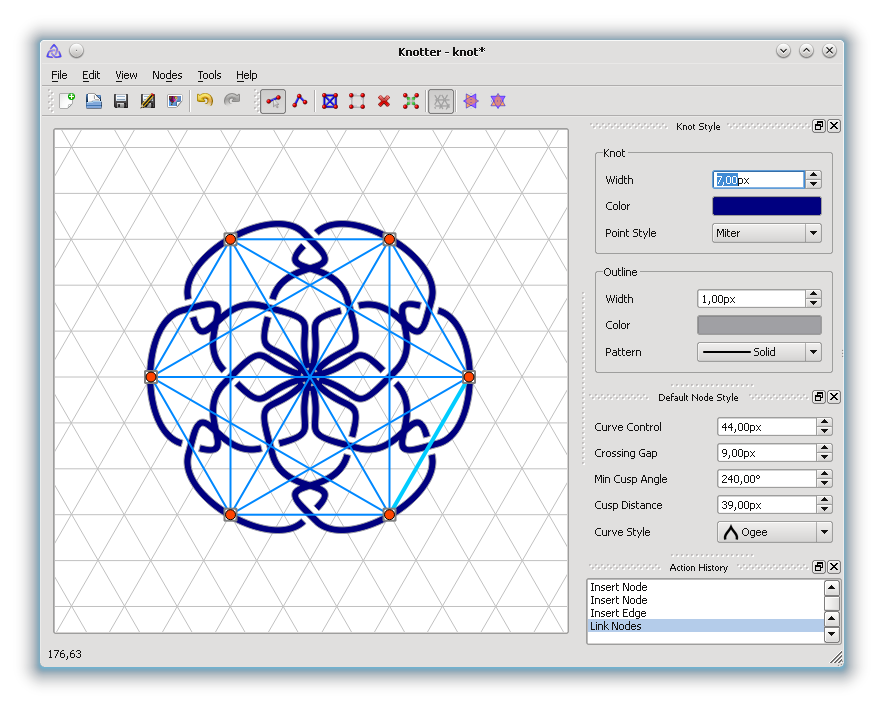Toggle the grid enable button
The width and height of the screenshot is (884, 707).
pos(441,101)
